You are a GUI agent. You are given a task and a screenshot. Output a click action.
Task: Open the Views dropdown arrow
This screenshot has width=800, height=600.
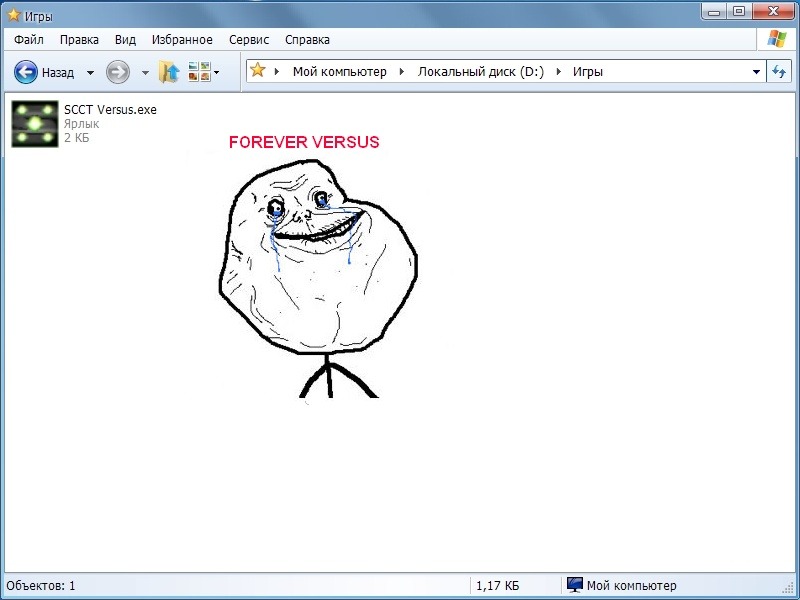click(217, 72)
